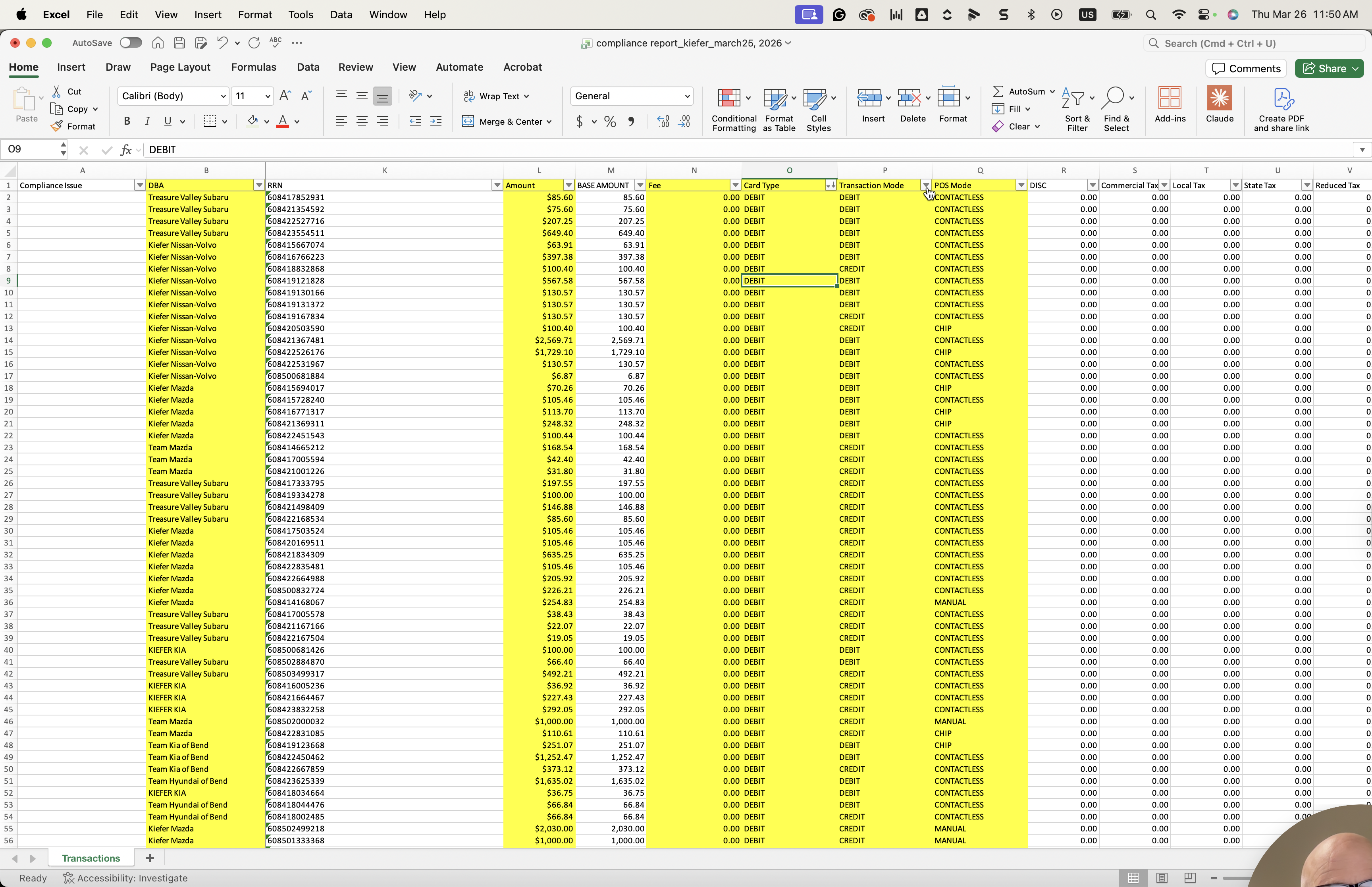Click the Format as Table icon
Screen dimensions: 1372x887
click(x=775, y=98)
